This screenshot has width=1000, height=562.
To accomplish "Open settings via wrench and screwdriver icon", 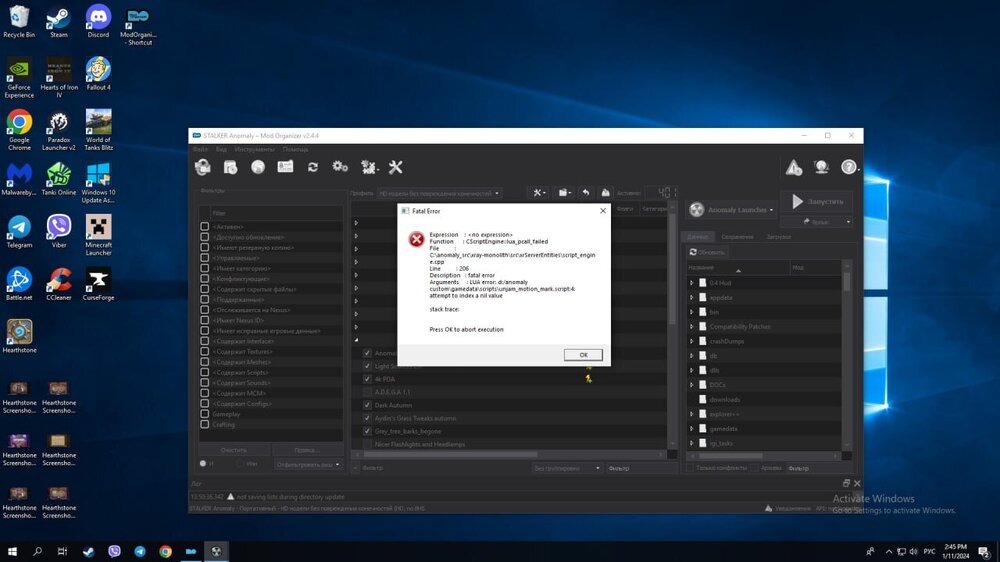I will (x=395, y=167).
